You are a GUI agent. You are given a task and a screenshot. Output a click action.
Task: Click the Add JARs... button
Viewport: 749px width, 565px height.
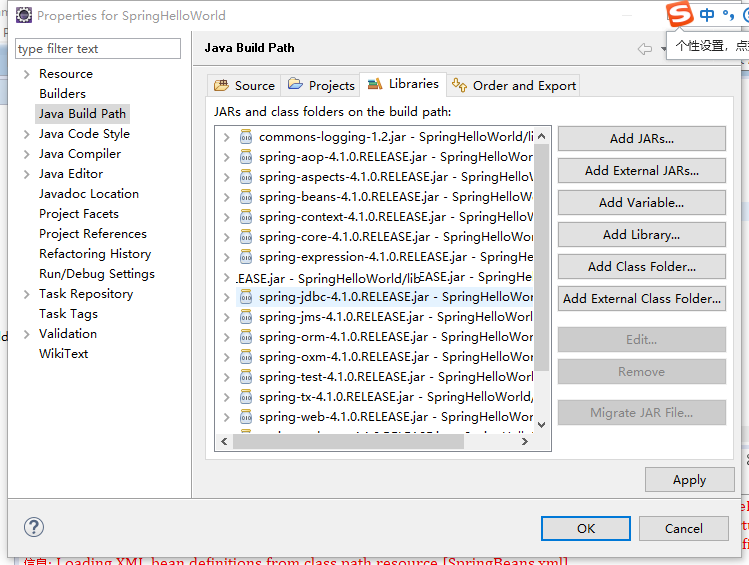tap(642, 139)
